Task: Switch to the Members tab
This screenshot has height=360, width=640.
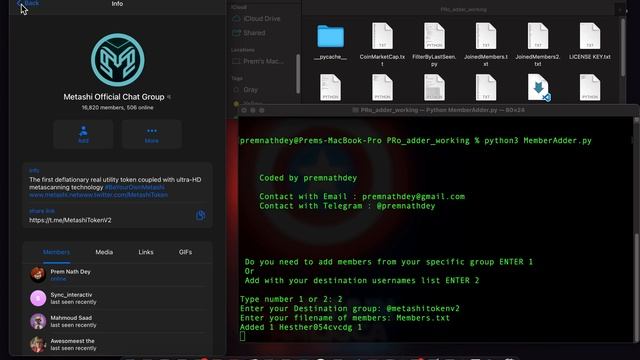Action: point(56,252)
